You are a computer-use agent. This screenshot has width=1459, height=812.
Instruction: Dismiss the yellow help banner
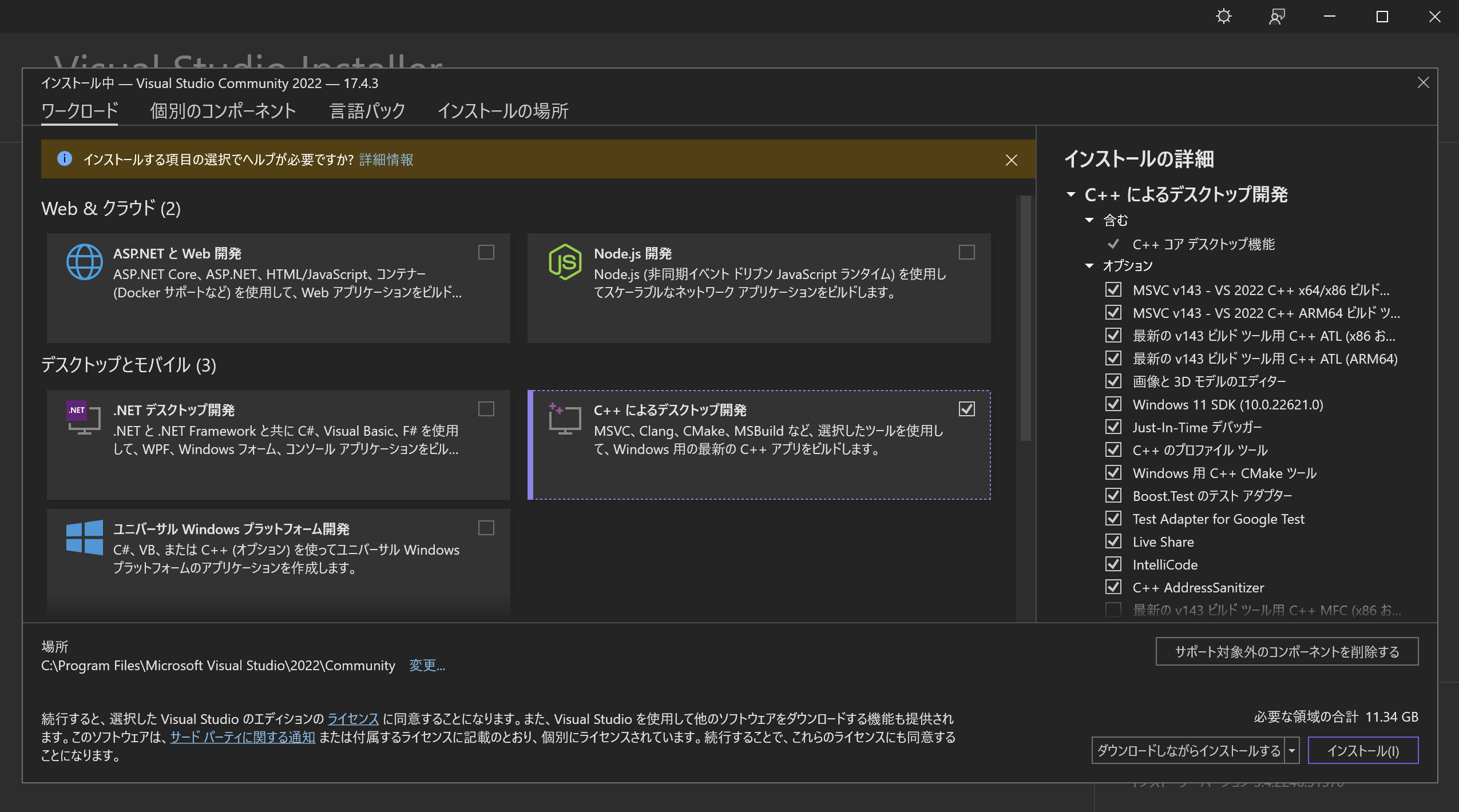(1011, 160)
